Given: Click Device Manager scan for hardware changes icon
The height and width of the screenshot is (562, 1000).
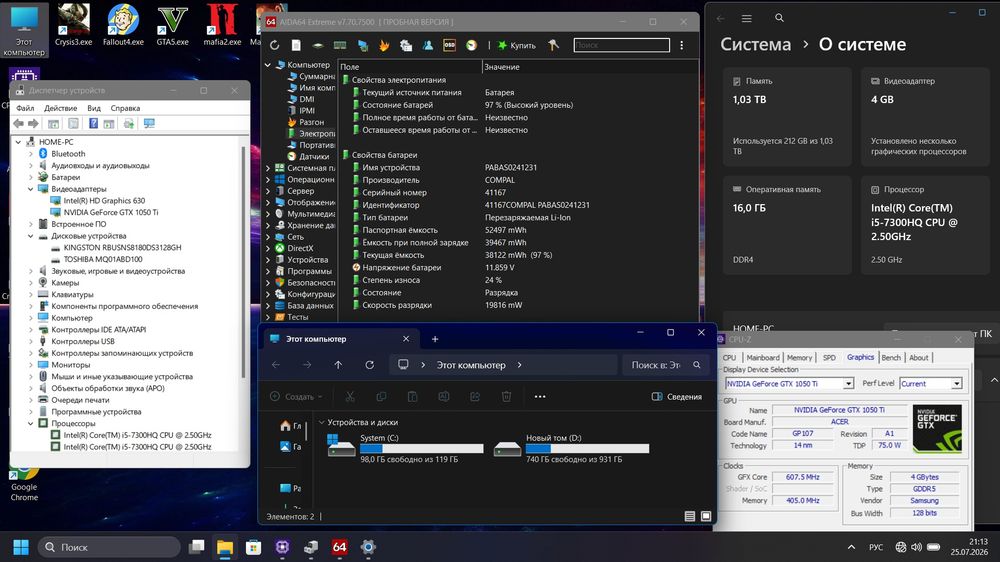Looking at the screenshot, I should click(129, 123).
